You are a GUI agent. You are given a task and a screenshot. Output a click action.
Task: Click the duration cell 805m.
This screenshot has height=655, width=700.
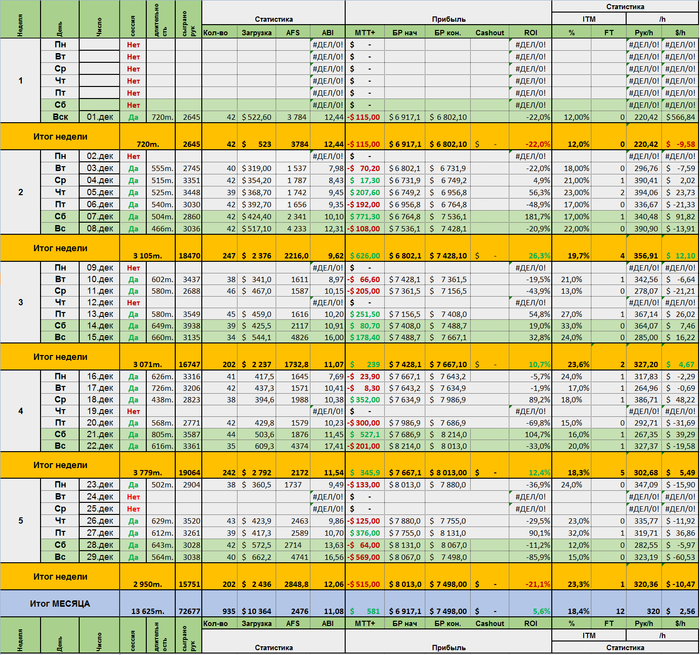pyautogui.click(x=161, y=434)
